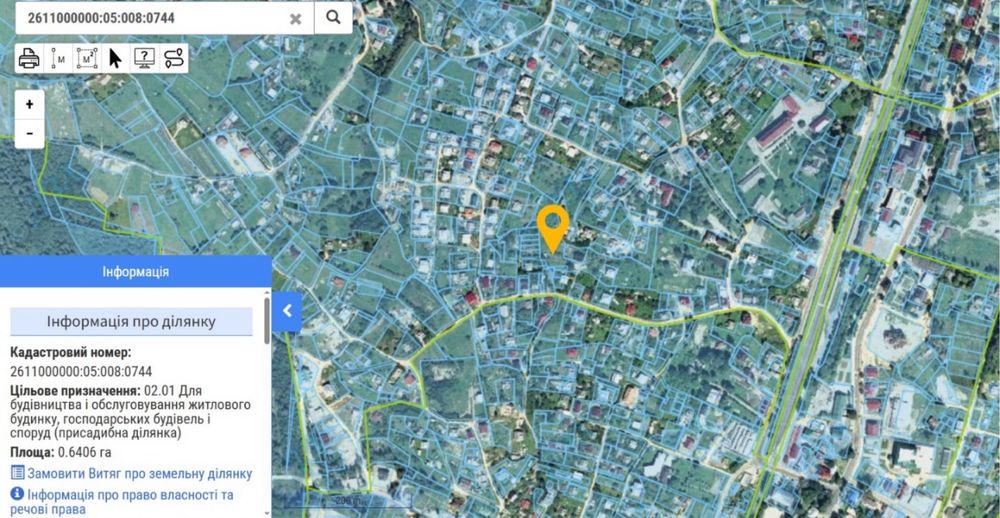1000x518 pixels.
Task: Clear the cadastral number search field
Action: click(x=295, y=18)
